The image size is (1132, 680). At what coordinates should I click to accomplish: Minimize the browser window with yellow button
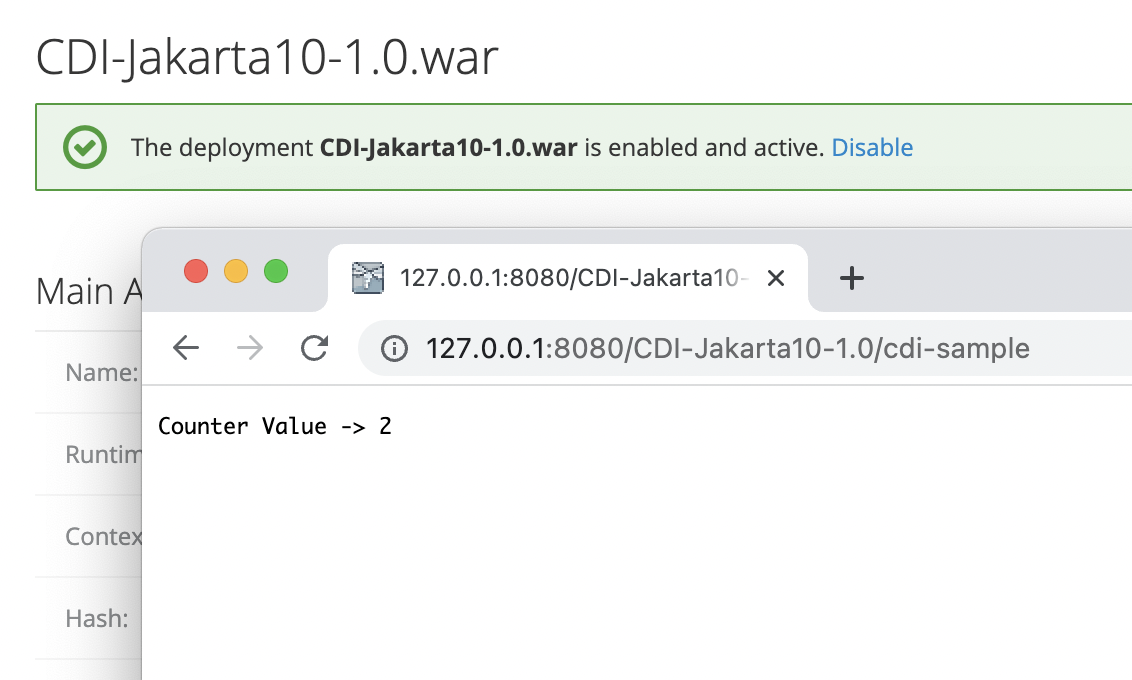(236, 271)
